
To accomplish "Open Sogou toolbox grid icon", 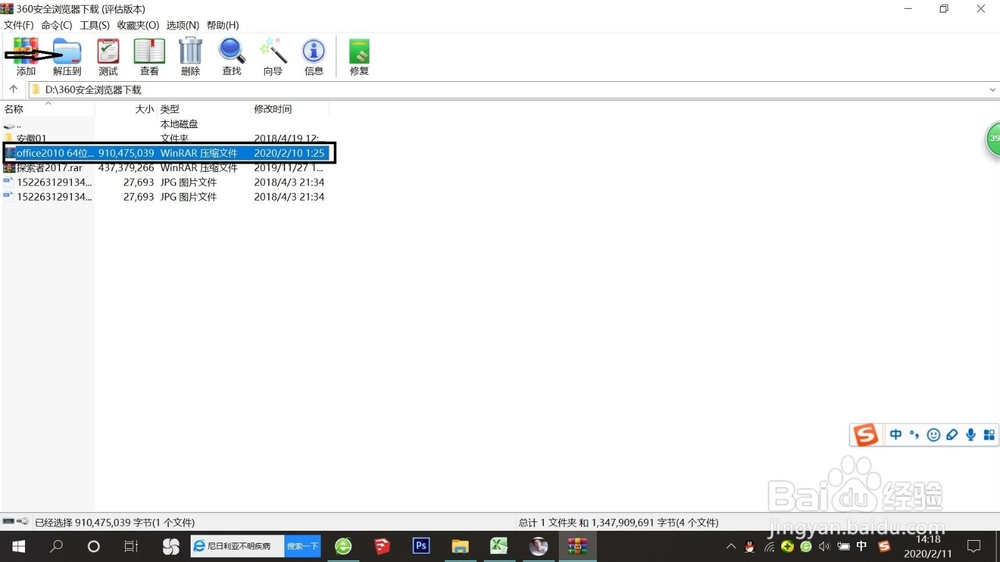I will tap(989, 435).
